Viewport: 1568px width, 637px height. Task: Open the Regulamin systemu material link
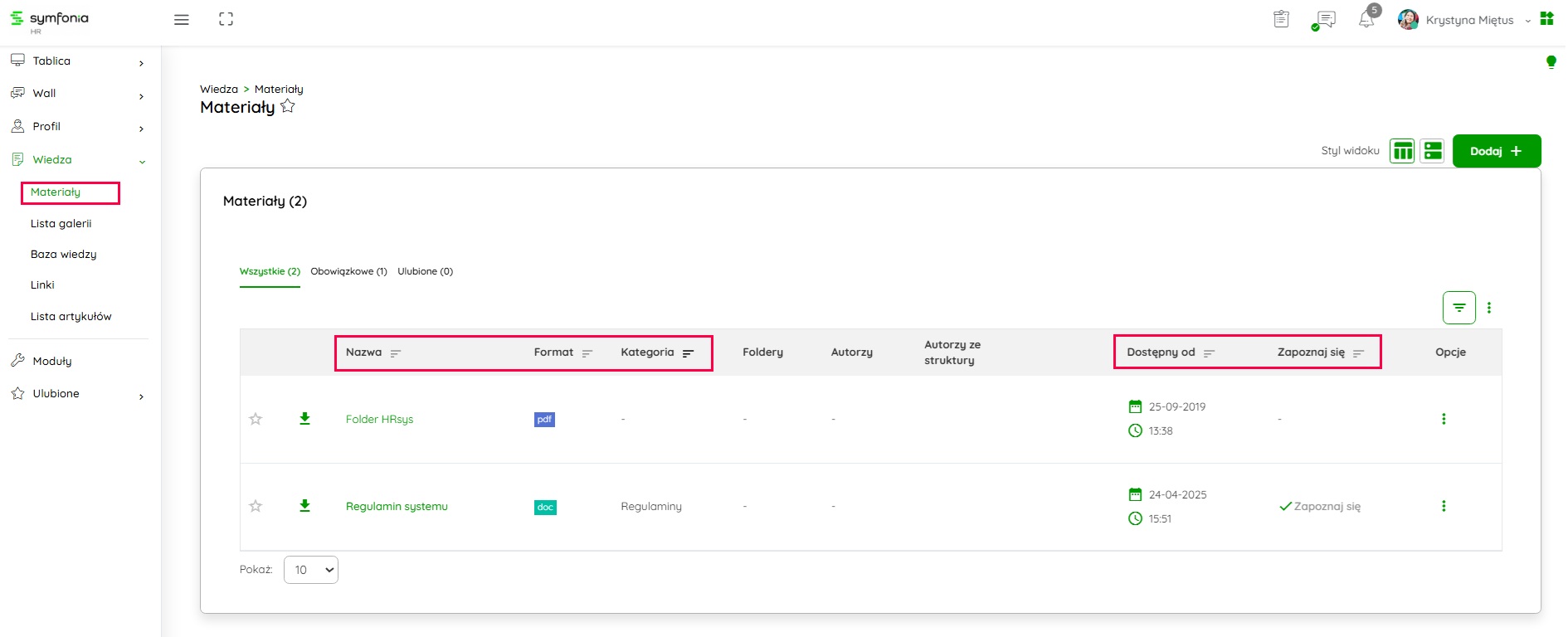[397, 507]
